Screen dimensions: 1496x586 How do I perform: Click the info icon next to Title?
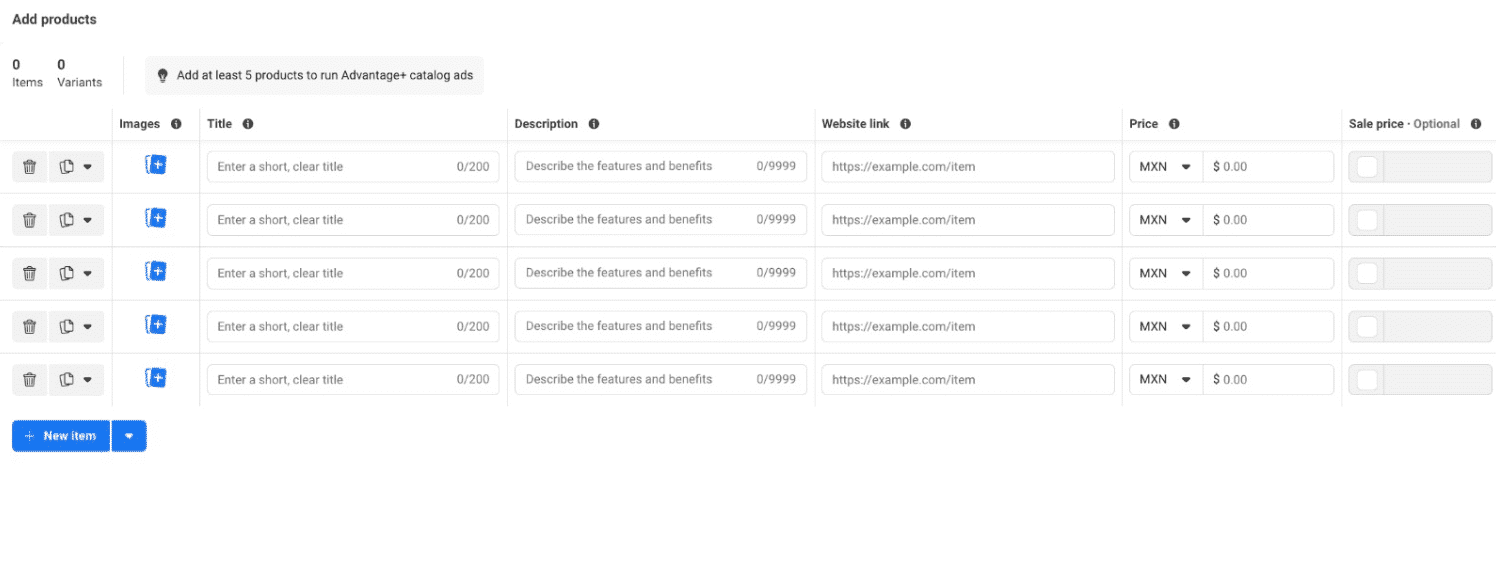click(x=248, y=124)
